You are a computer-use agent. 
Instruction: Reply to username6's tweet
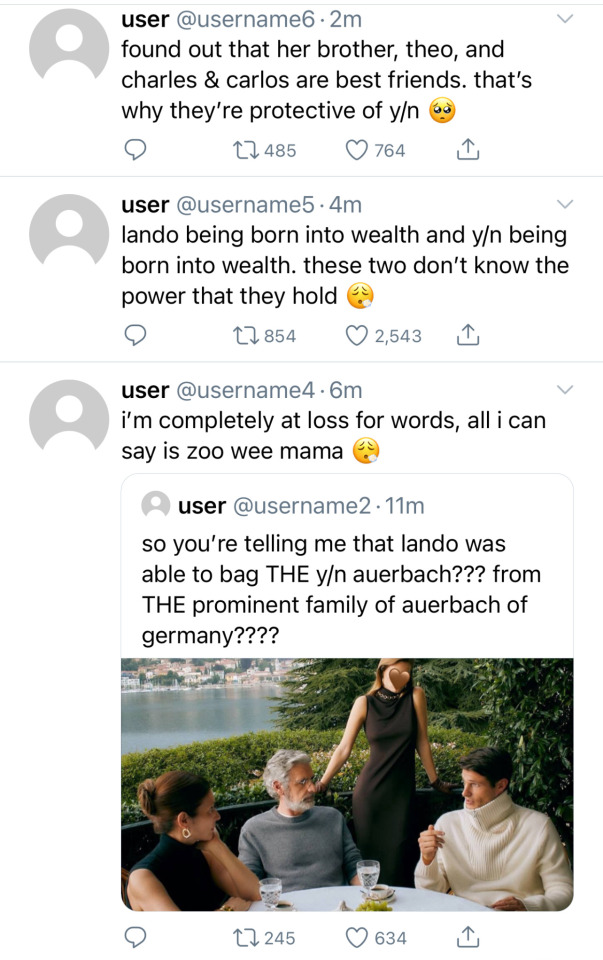click(136, 150)
